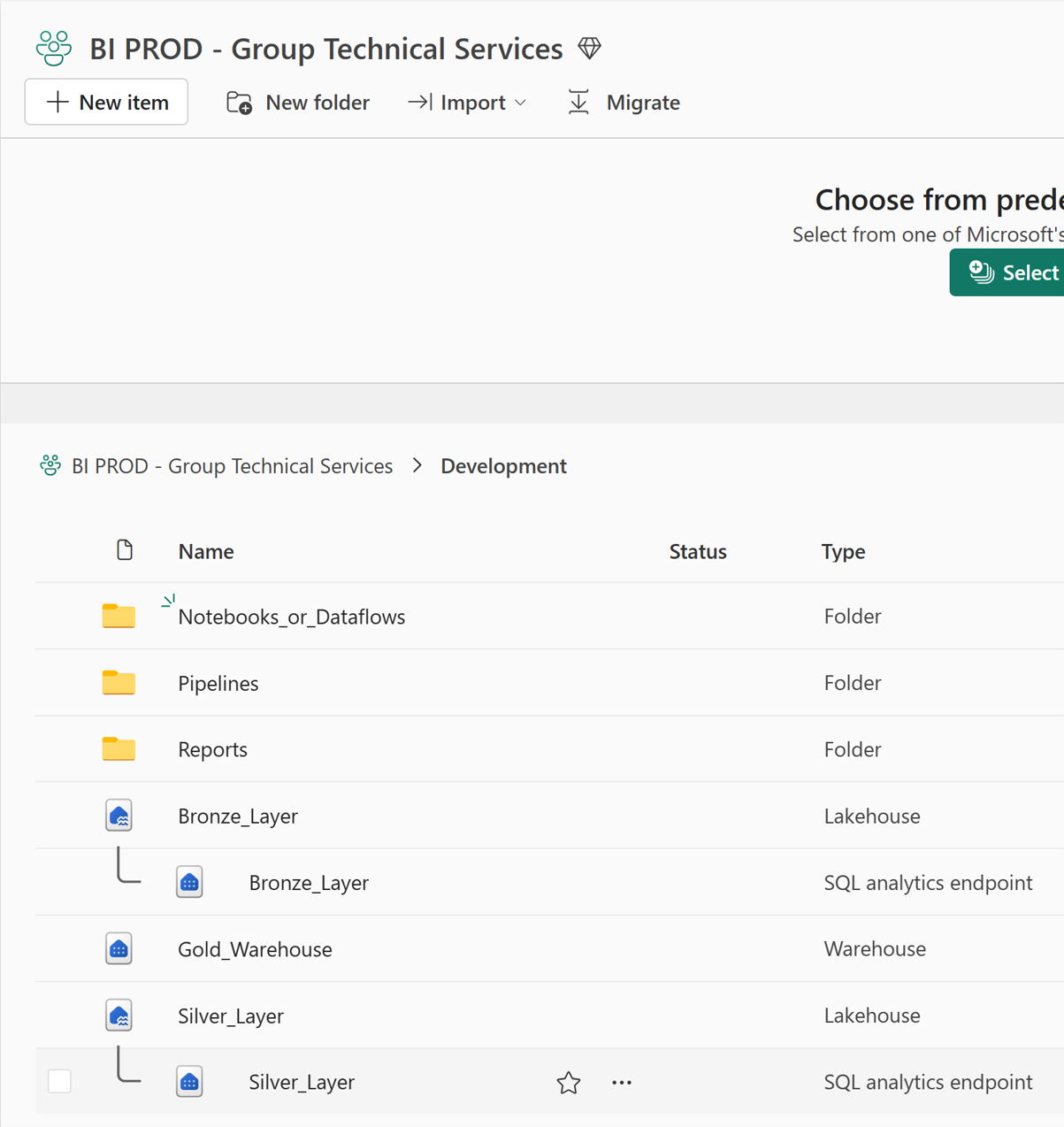
Task: Click the breadcrumb workspace icon
Action: (50, 465)
